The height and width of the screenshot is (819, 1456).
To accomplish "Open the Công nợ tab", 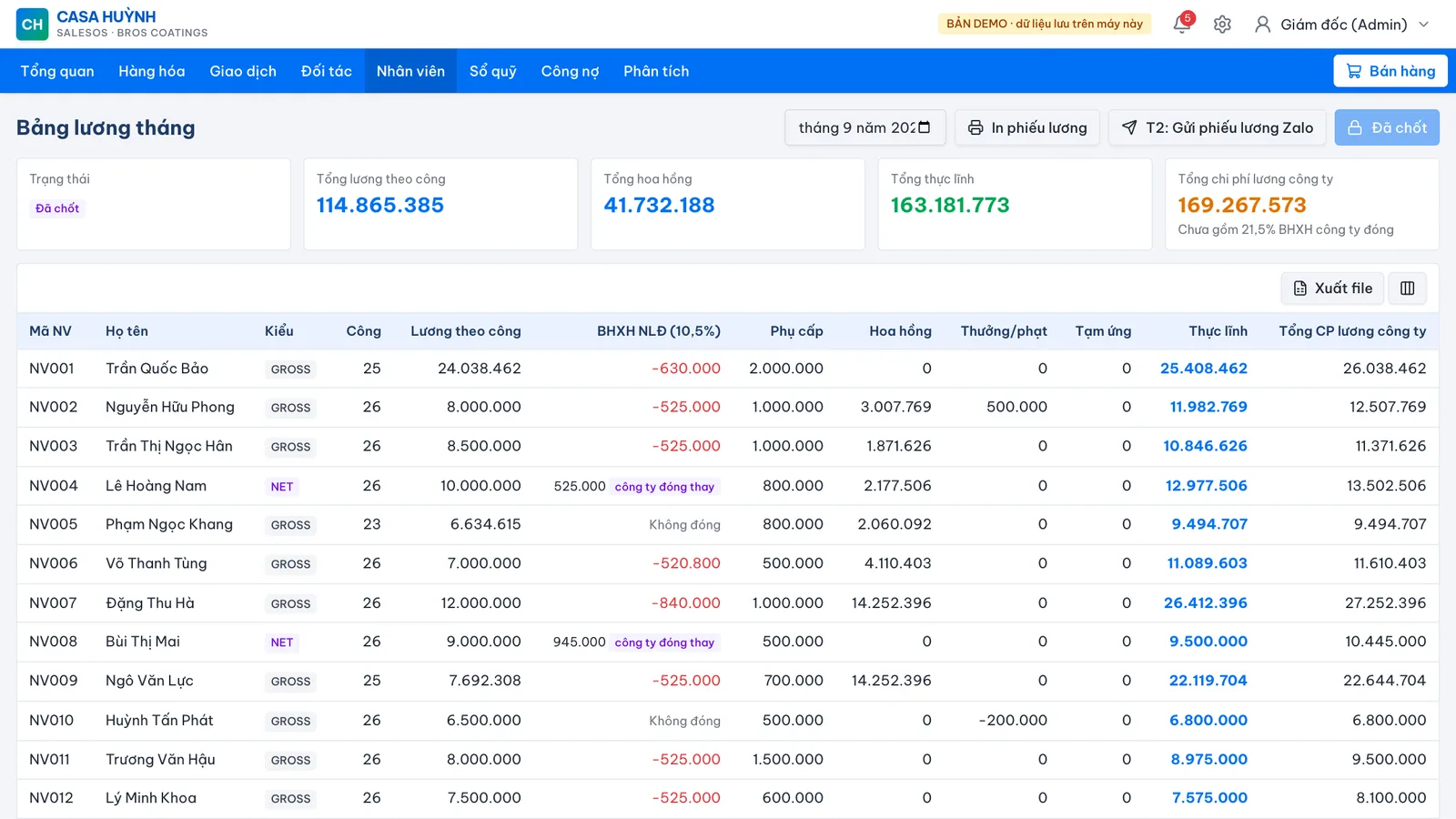I will [570, 71].
